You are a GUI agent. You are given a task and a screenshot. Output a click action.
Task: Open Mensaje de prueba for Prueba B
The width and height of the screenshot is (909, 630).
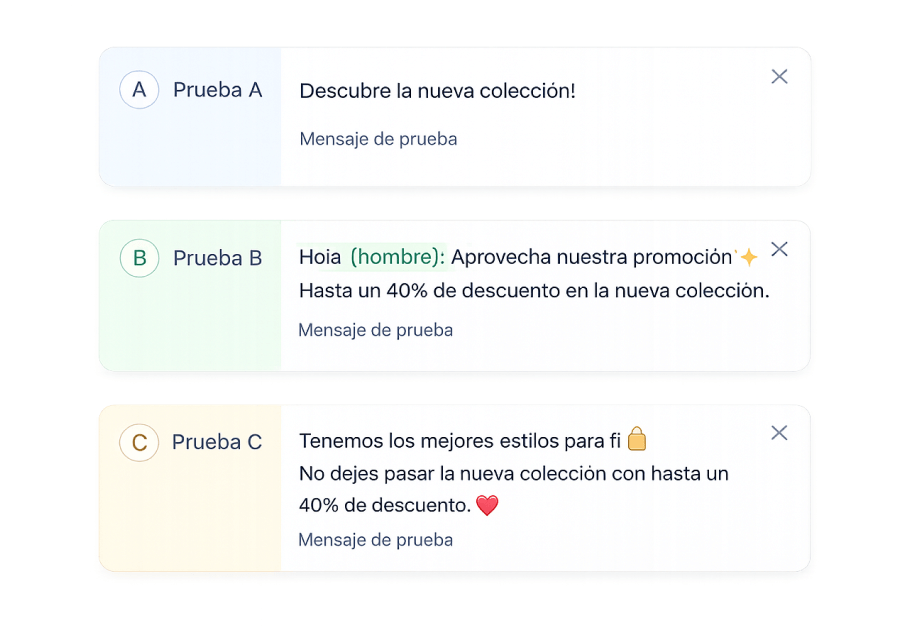click(x=375, y=330)
